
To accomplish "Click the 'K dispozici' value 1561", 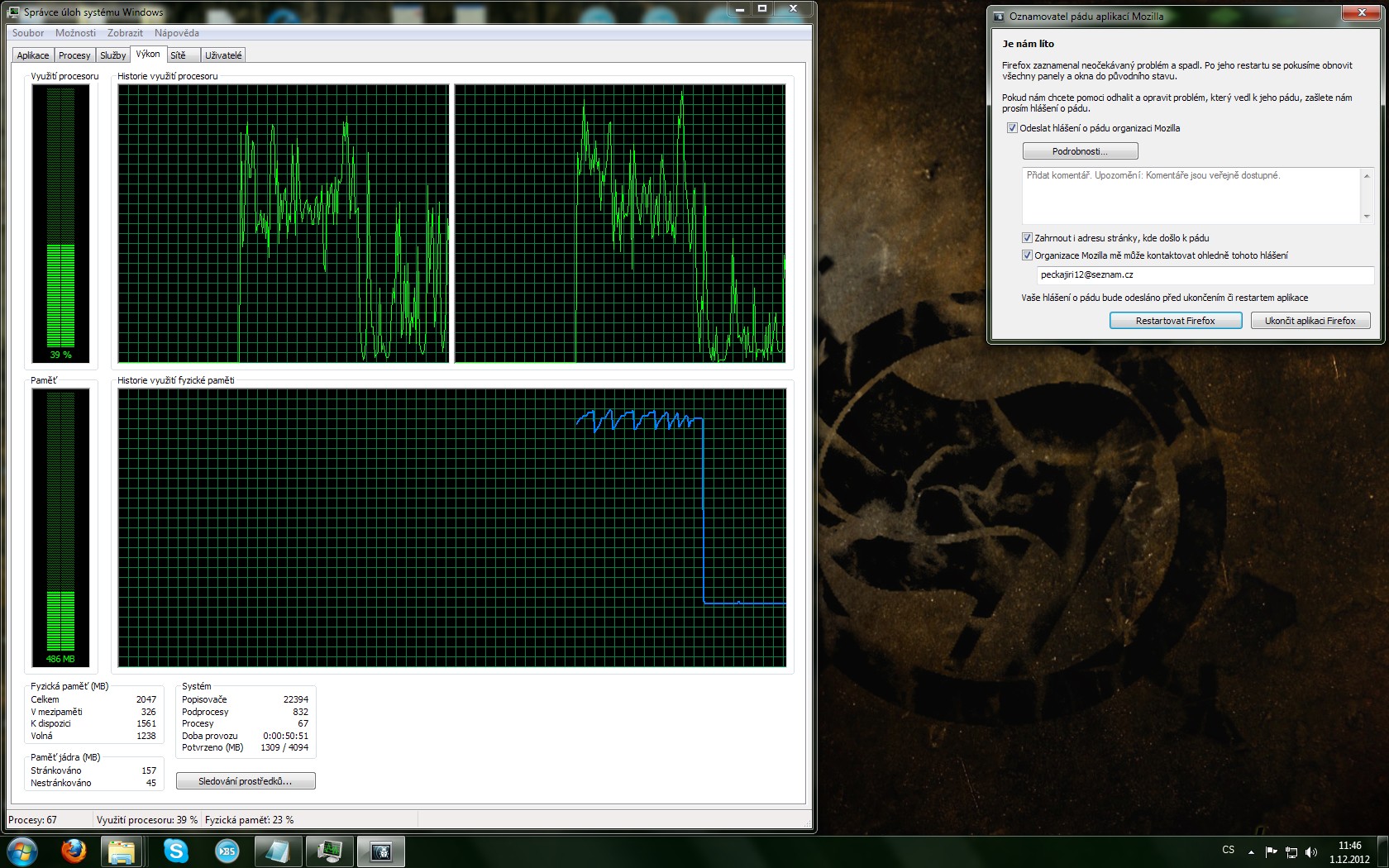I will [146, 723].
